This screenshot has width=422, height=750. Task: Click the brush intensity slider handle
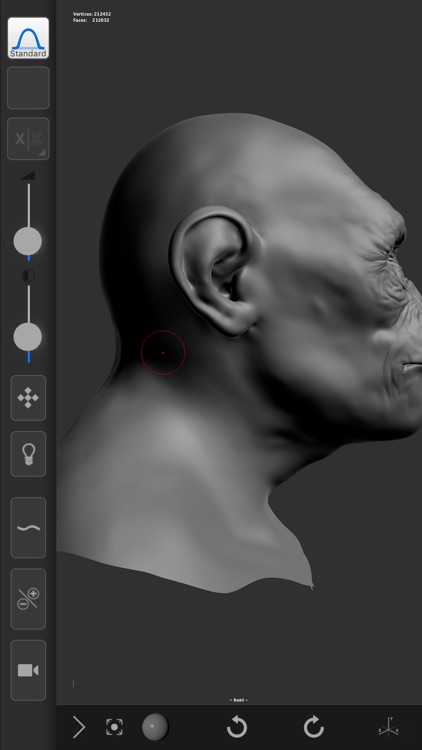[x=28, y=337]
